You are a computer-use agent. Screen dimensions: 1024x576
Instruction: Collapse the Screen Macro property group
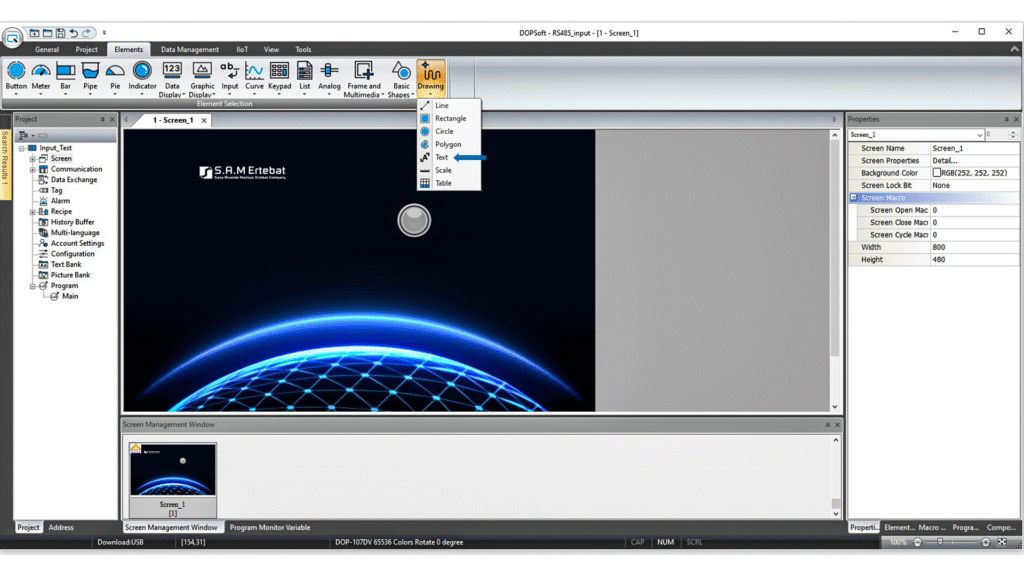click(x=854, y=198)
